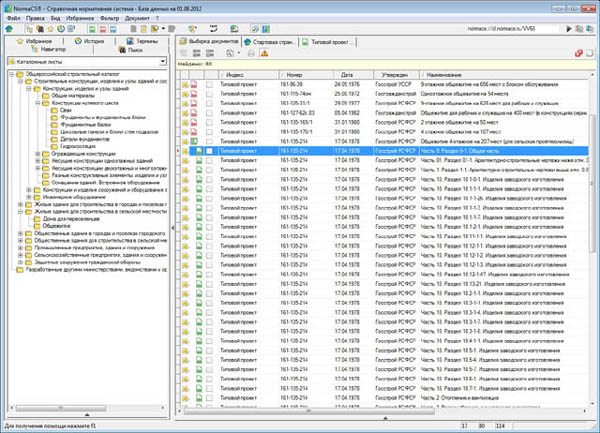This screenshot has height=433, width=600.
Task: Open the dropdown arrow beside the toolbar document icon
Action: (x=163, y=29)
